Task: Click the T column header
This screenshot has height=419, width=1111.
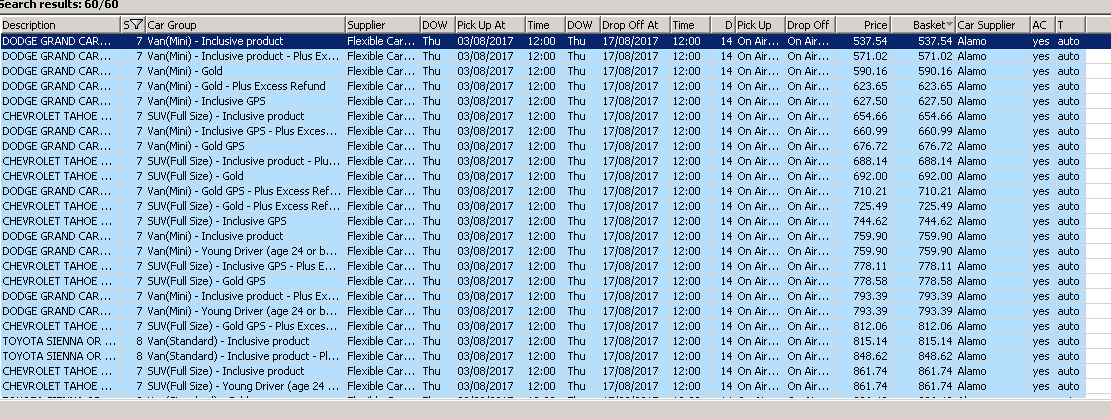Action: click(x=1071, y=26)
